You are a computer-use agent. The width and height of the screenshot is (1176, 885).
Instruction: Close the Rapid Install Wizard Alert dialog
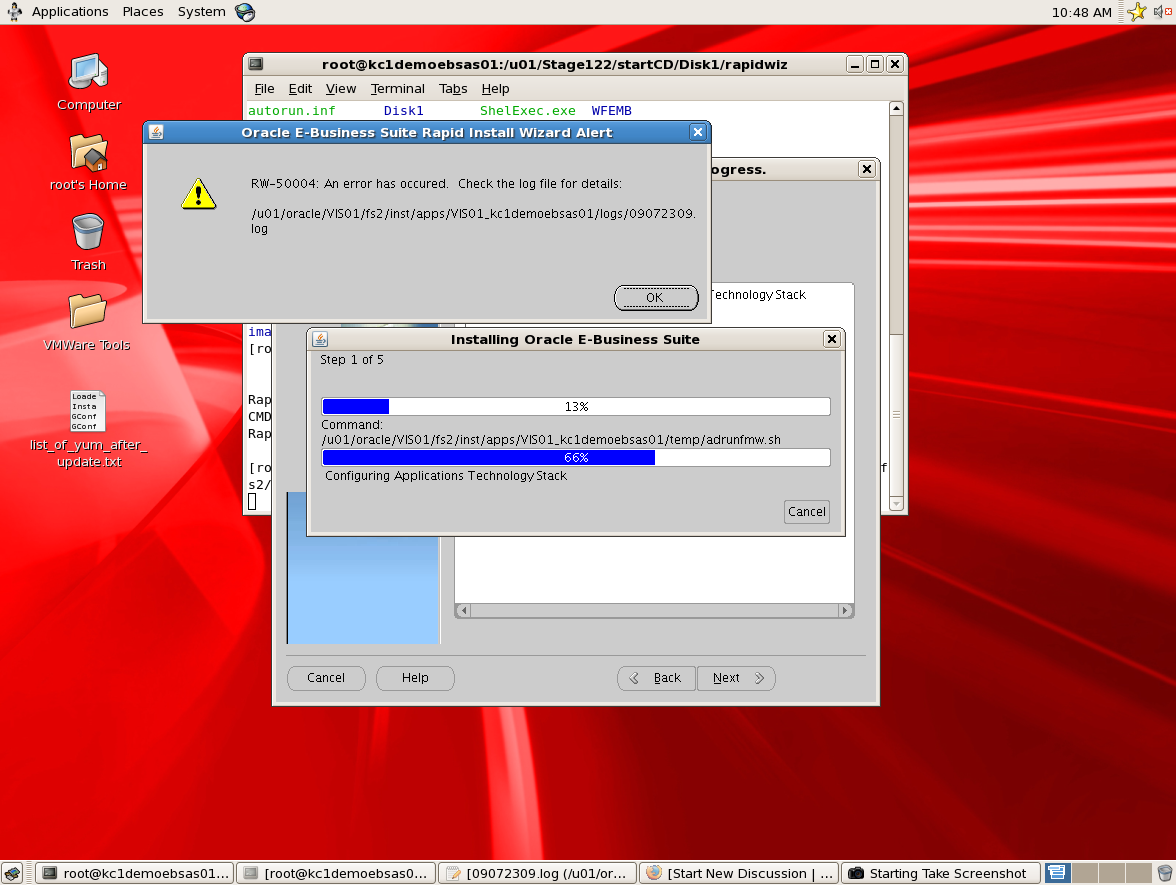pos(698,132)
